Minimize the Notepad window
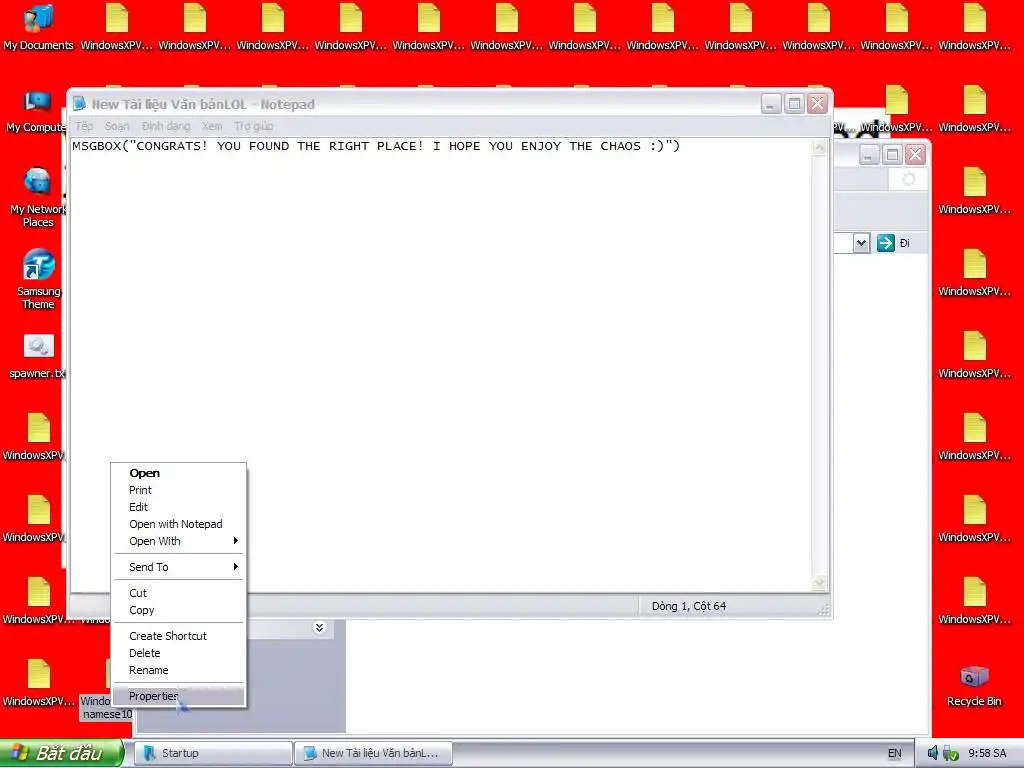 pyautogui.click(x=771, y=104)
